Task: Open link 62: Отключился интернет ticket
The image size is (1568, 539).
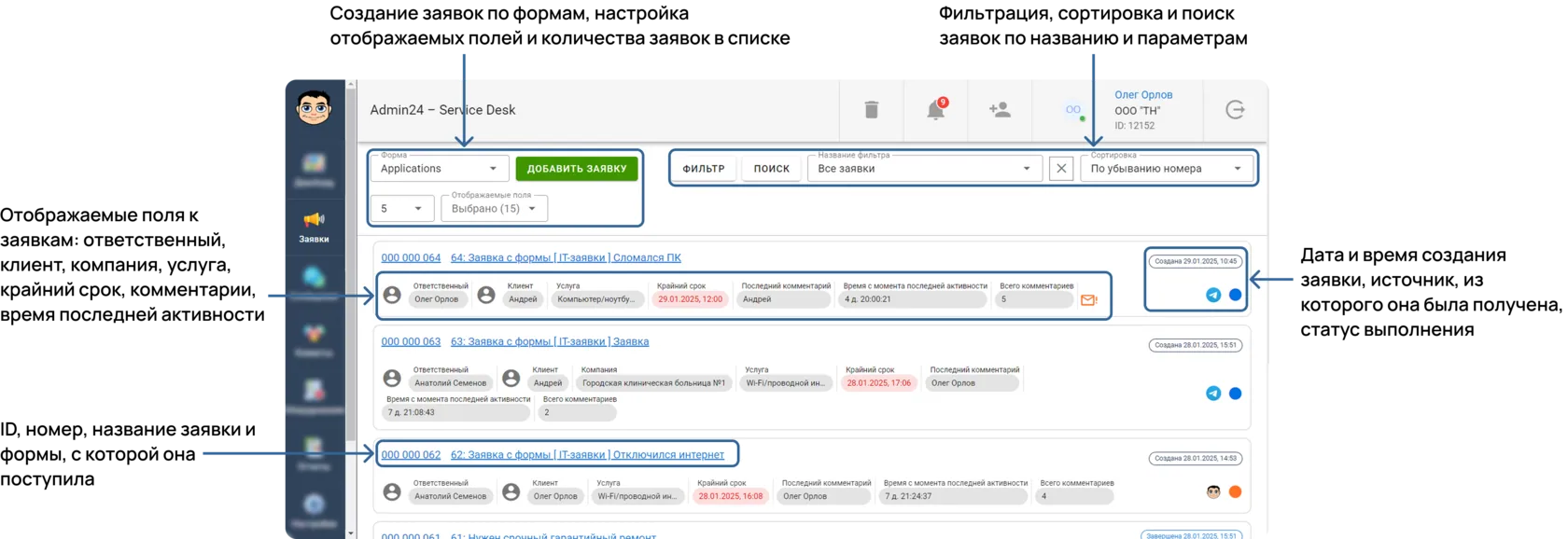Action: (587, 455)
